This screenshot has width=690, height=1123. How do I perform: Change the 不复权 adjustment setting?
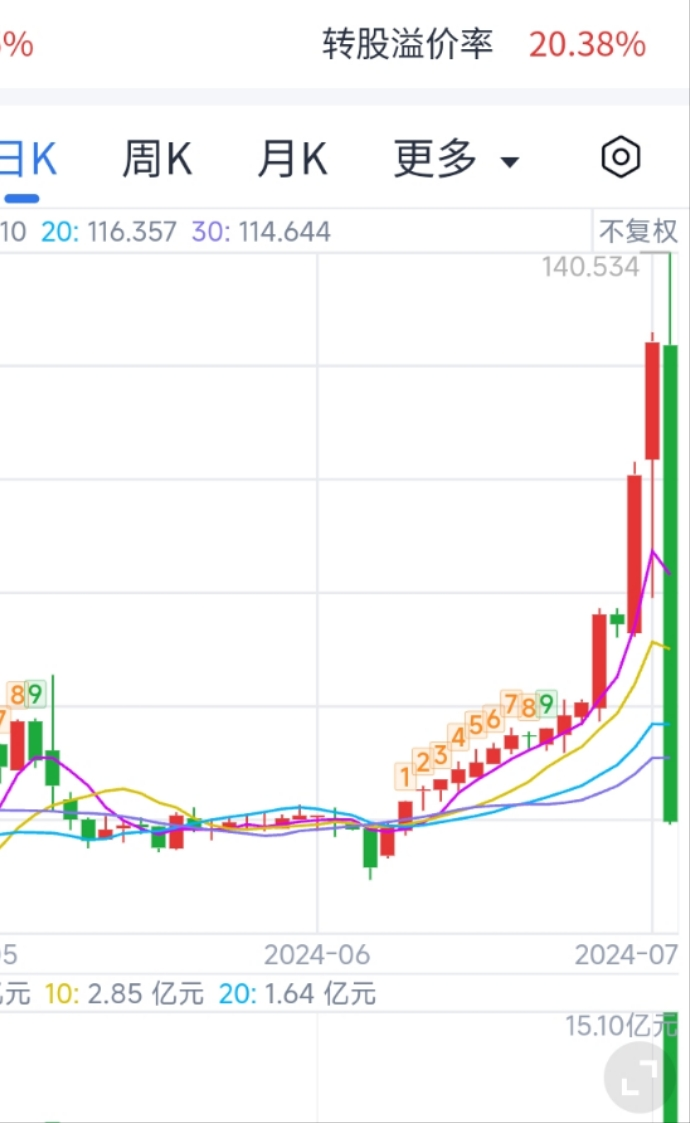pyautogui.click(x=638, y=231)
